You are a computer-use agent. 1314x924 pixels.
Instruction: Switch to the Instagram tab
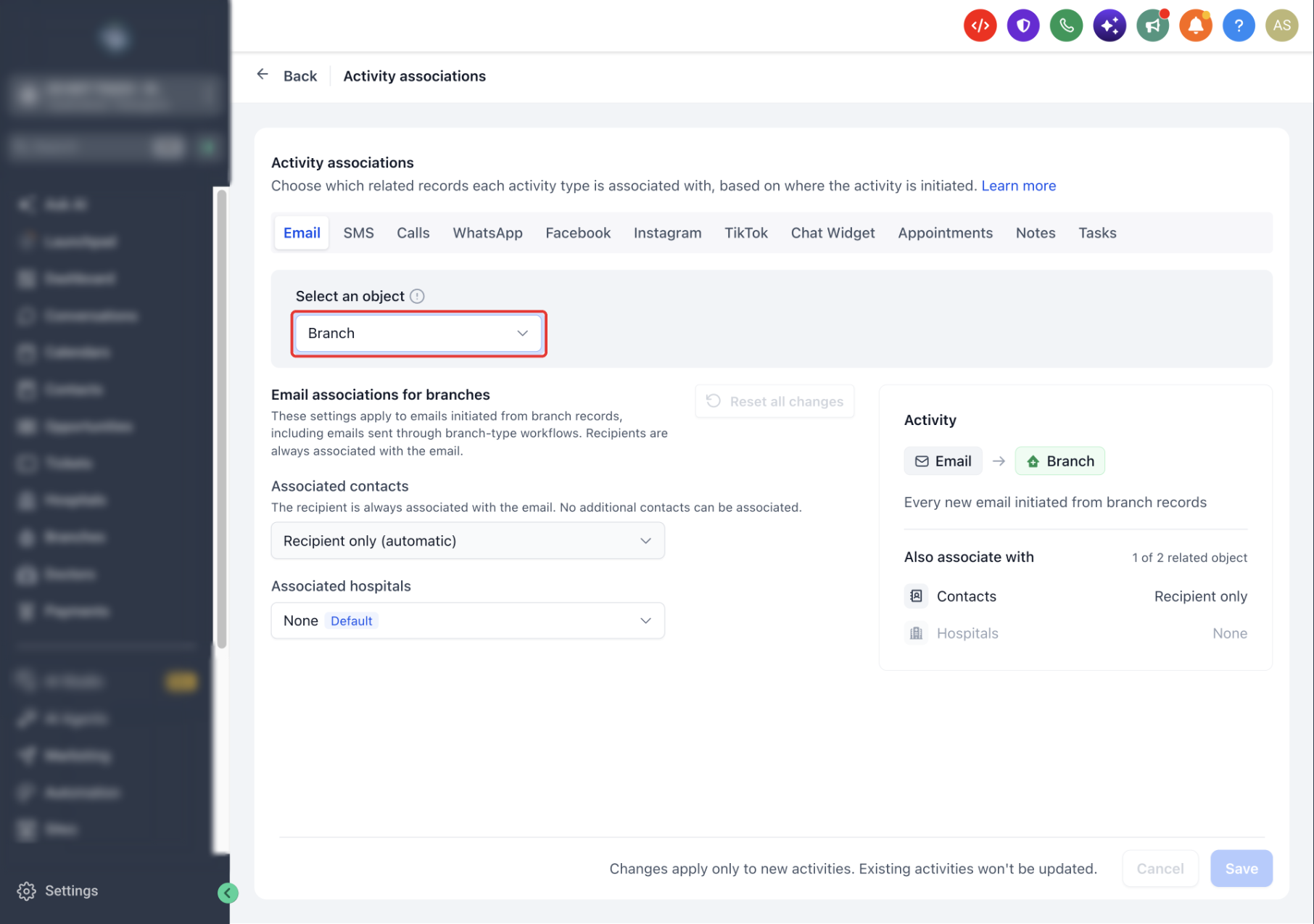667,233
